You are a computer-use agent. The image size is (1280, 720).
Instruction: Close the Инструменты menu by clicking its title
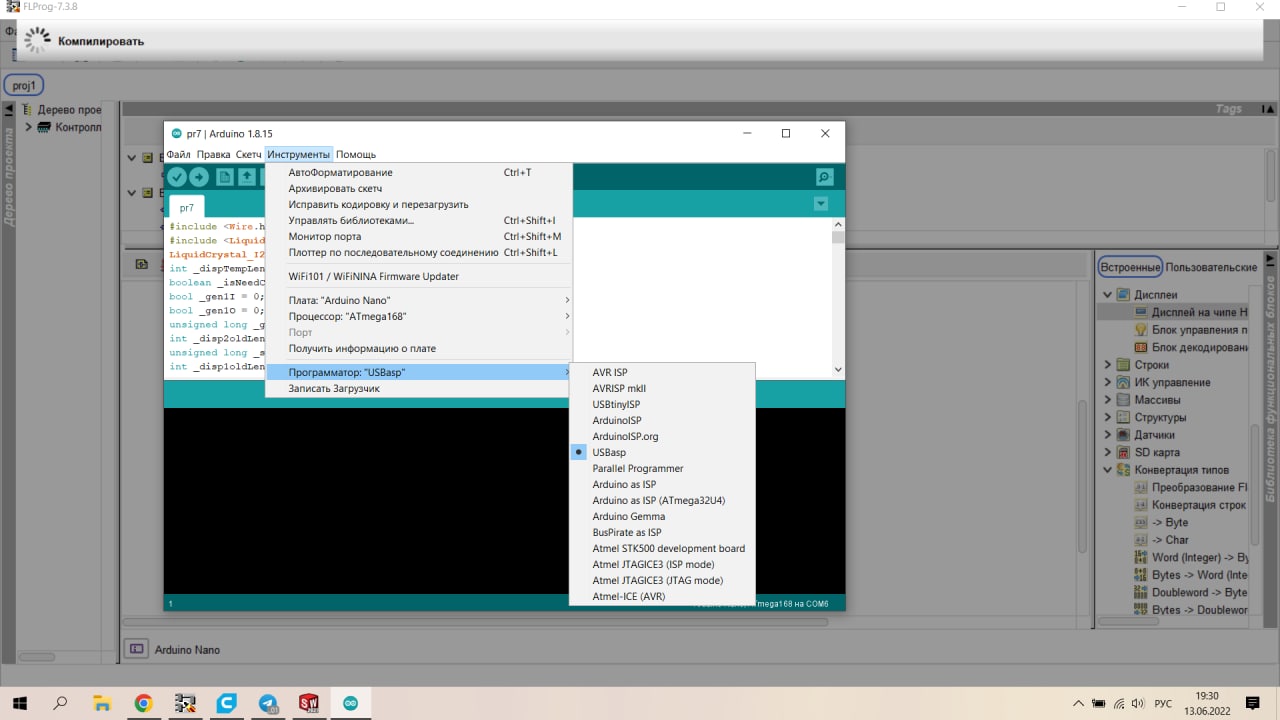point(298,155)
